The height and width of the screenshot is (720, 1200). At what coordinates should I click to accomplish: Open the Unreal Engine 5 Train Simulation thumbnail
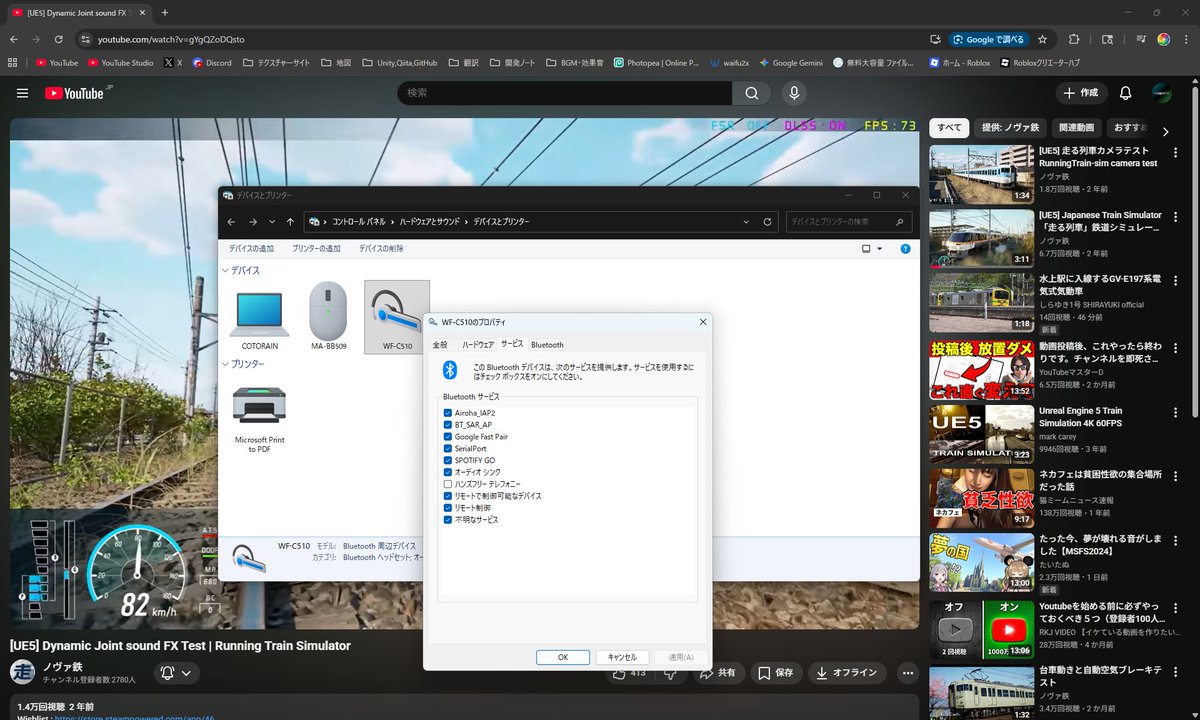coord(981,433)
